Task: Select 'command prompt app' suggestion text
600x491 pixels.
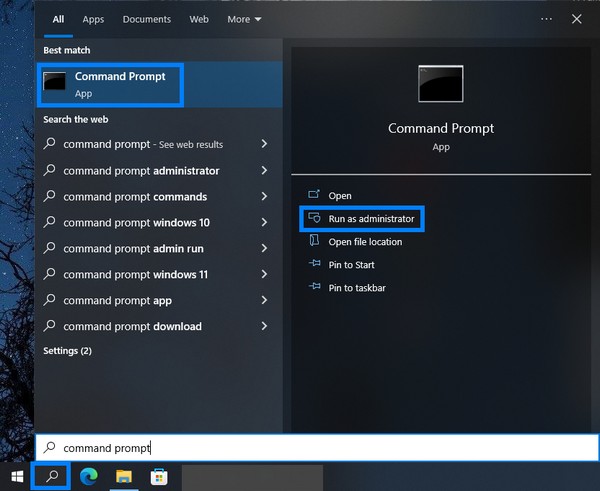Action: click(117, 301)
